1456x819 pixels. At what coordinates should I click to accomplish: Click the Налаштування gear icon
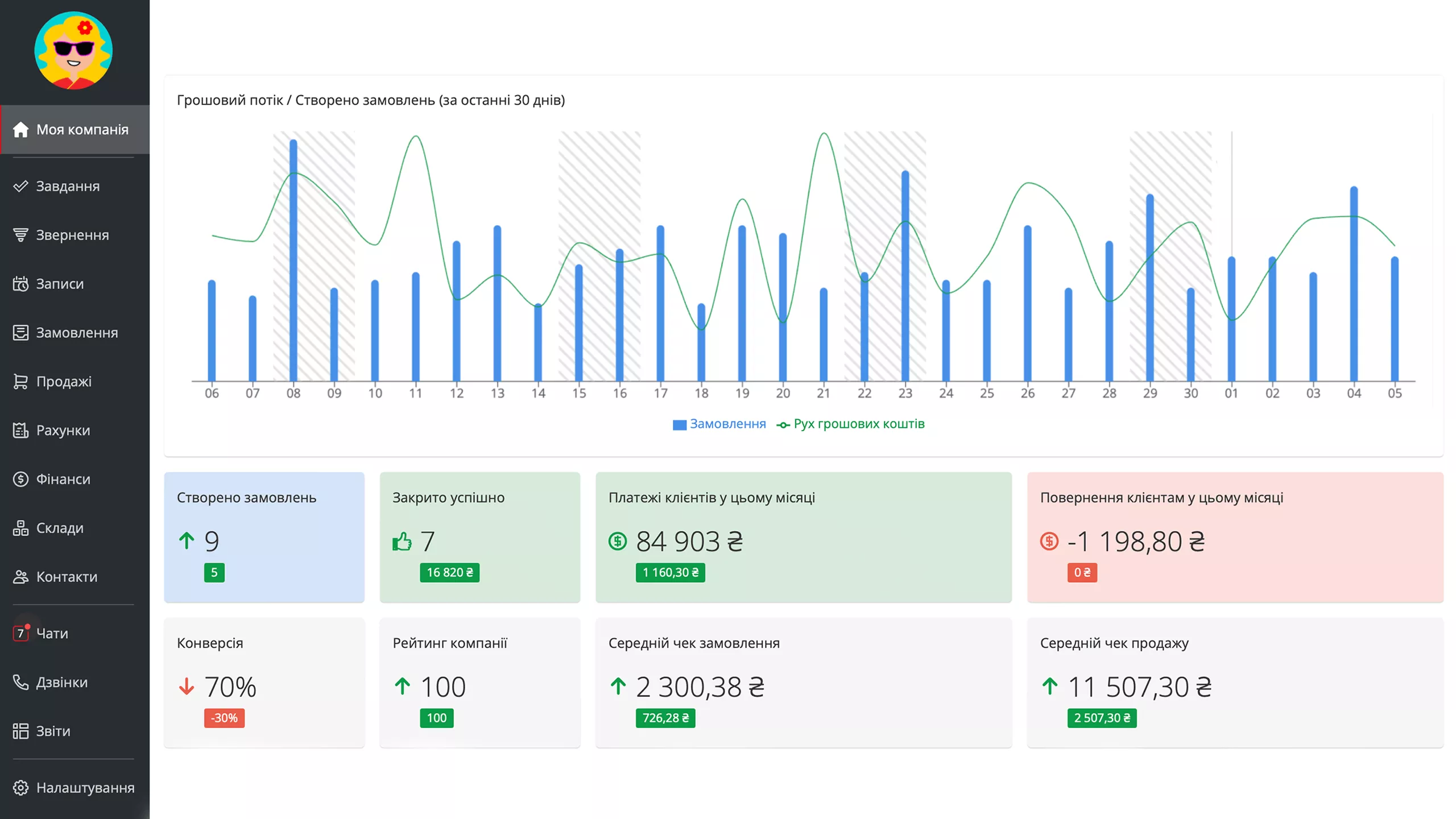(20, 788)
